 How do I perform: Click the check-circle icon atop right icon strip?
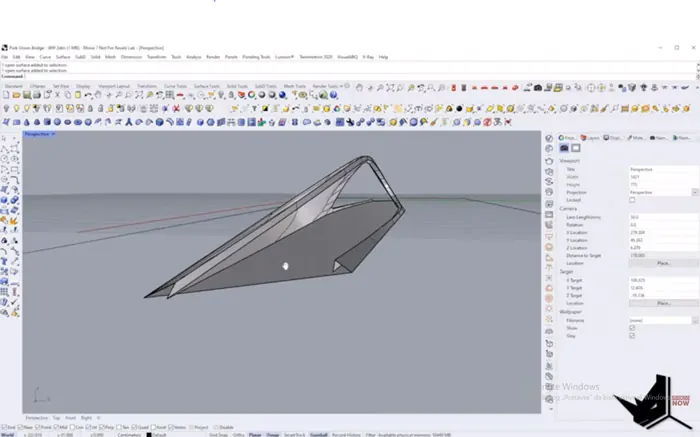(x=549, y=138)
